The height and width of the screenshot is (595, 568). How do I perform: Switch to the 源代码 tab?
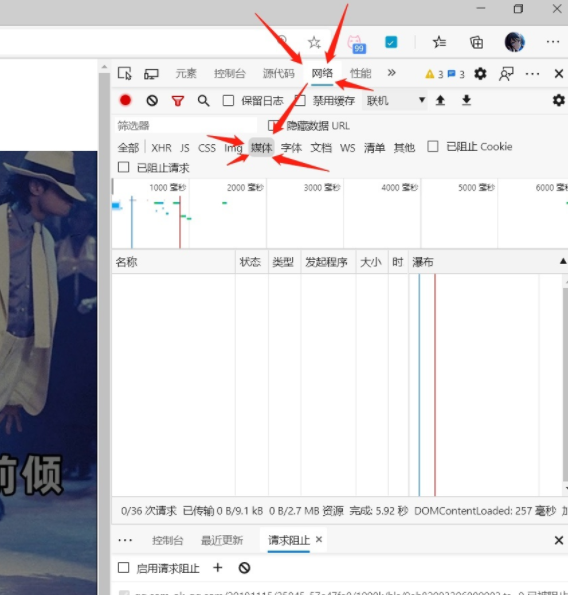278,73
